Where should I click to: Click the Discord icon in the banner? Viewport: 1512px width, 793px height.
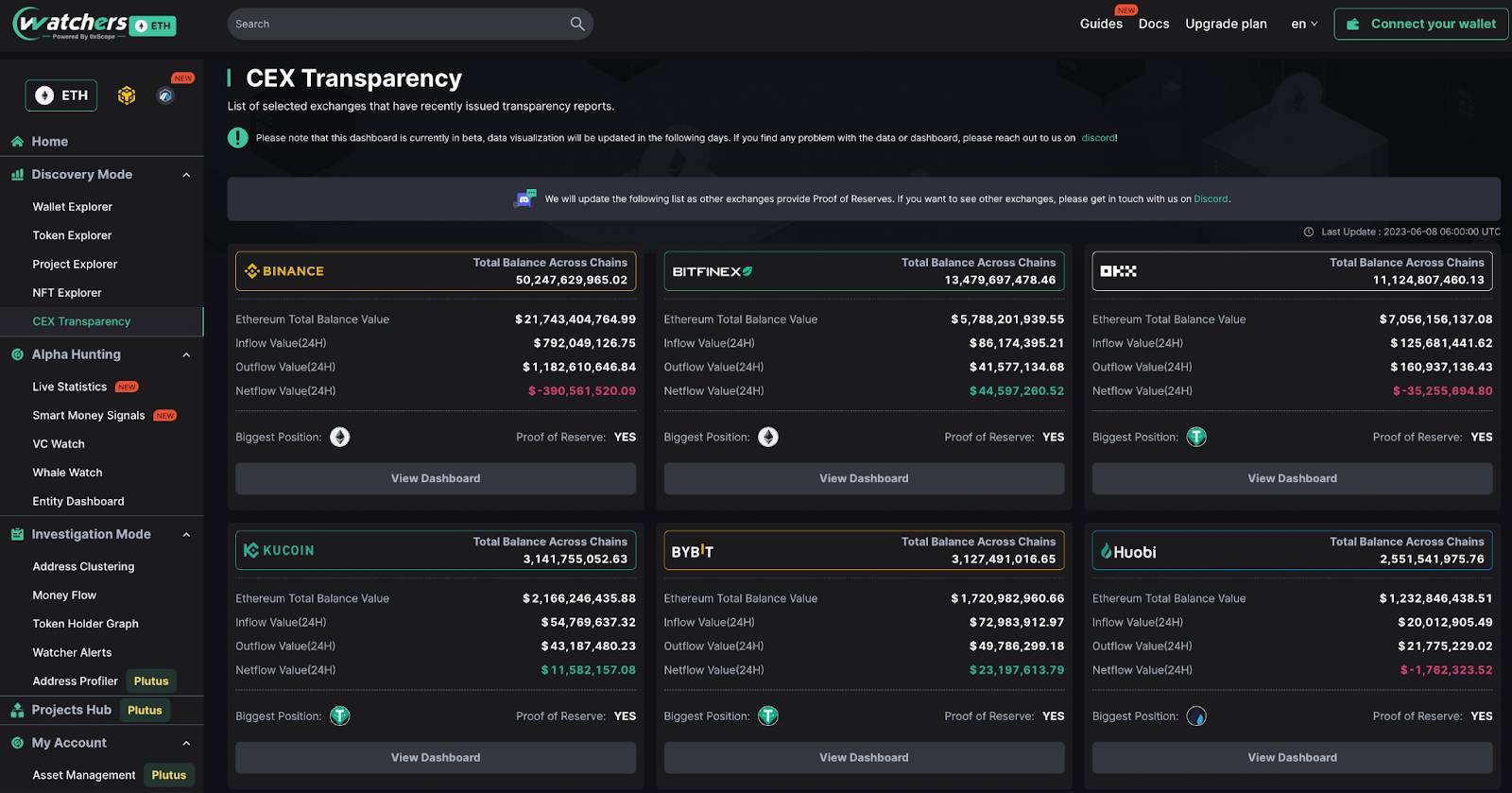coord(524,198)
